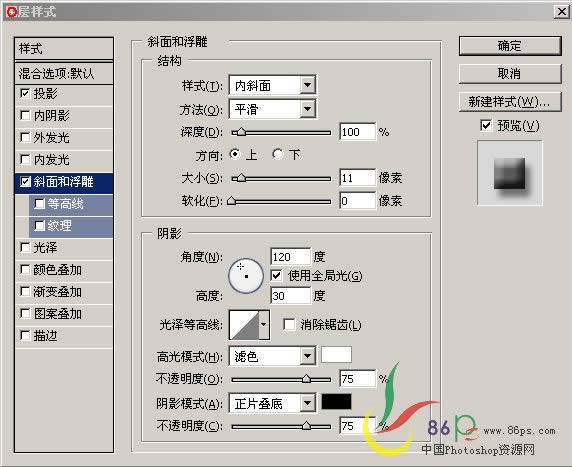The image size is (572, 467).
Task: Click the 大小 (Size) input field
Action: coord(357,178)
